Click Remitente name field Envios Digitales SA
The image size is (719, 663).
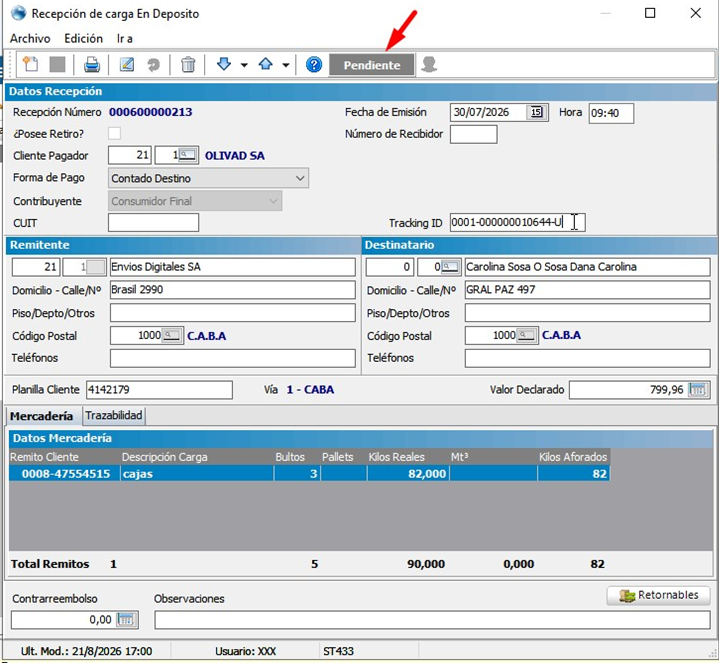point(232,267)
